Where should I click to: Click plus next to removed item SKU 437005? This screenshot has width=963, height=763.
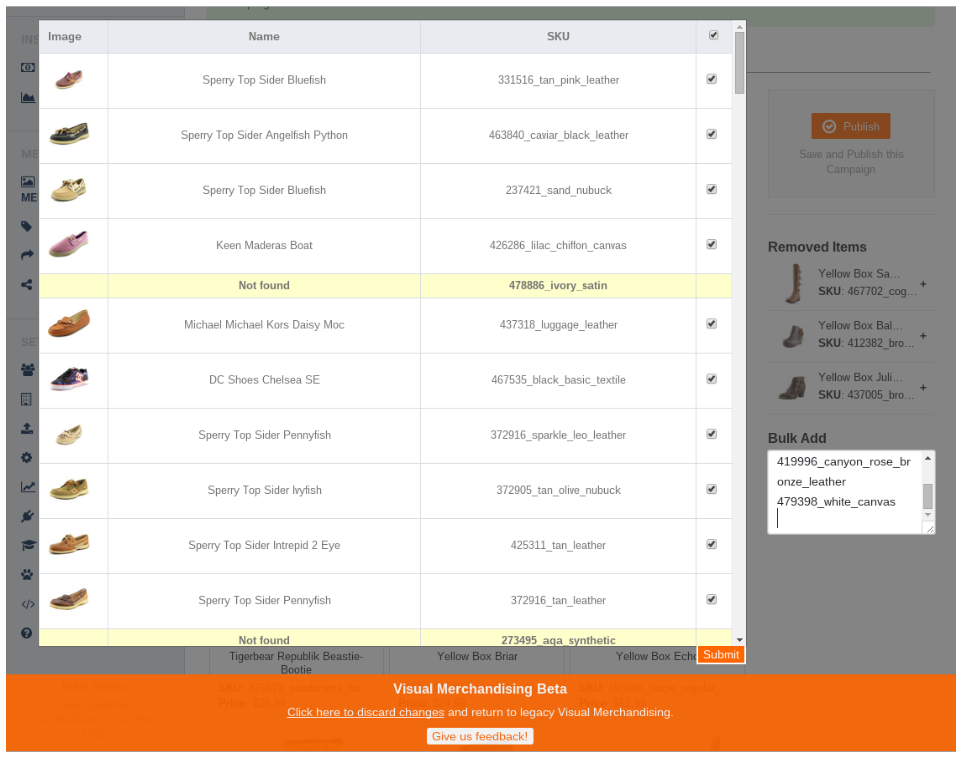923,388
